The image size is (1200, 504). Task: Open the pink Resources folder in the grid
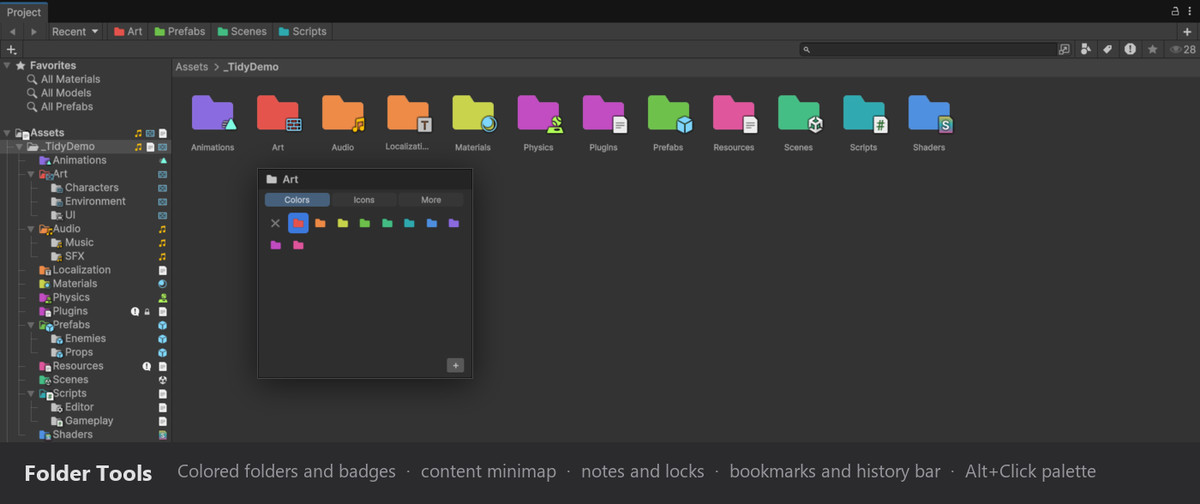[734, 114]
